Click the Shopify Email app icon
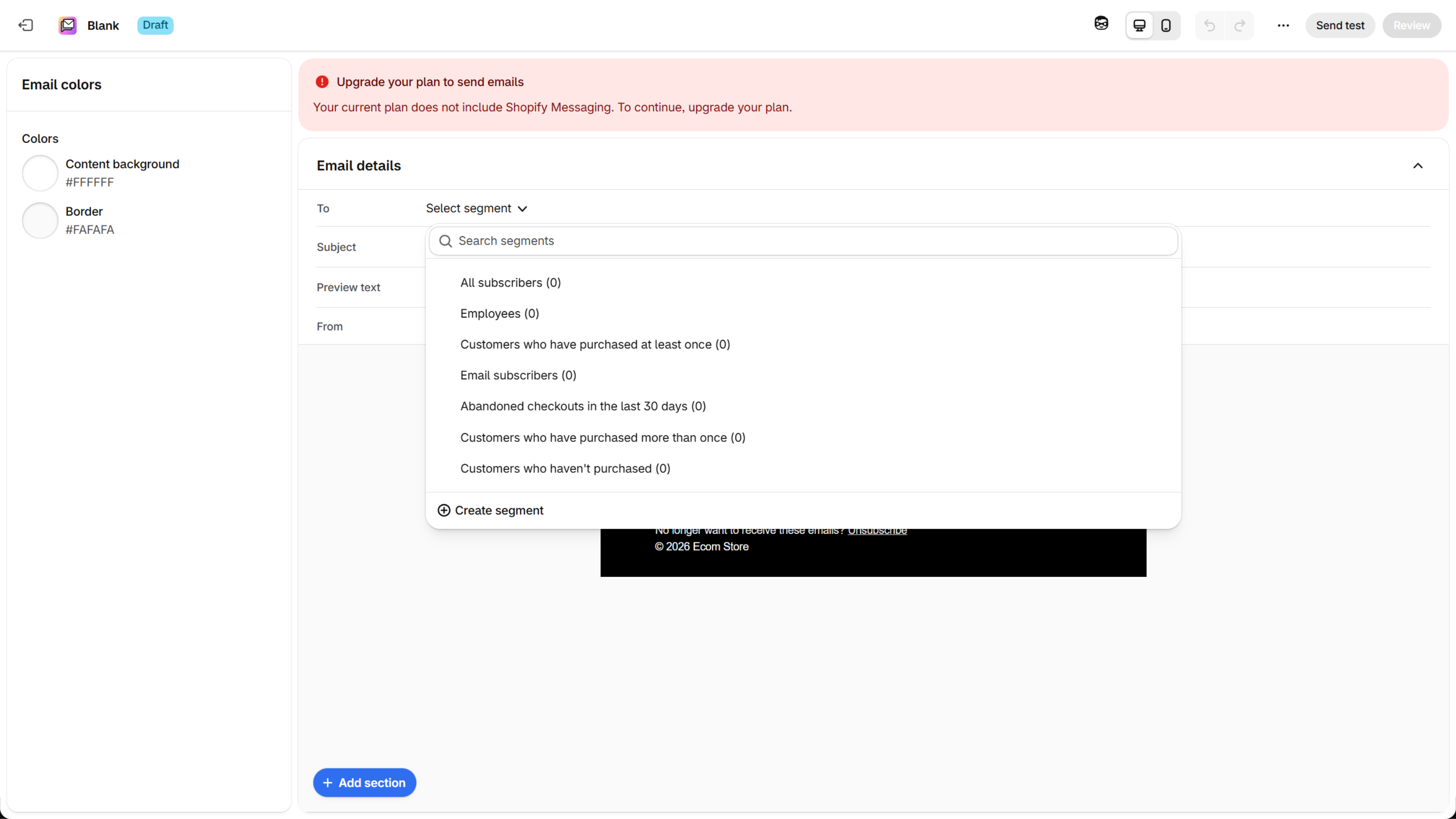 coord(67,25)
